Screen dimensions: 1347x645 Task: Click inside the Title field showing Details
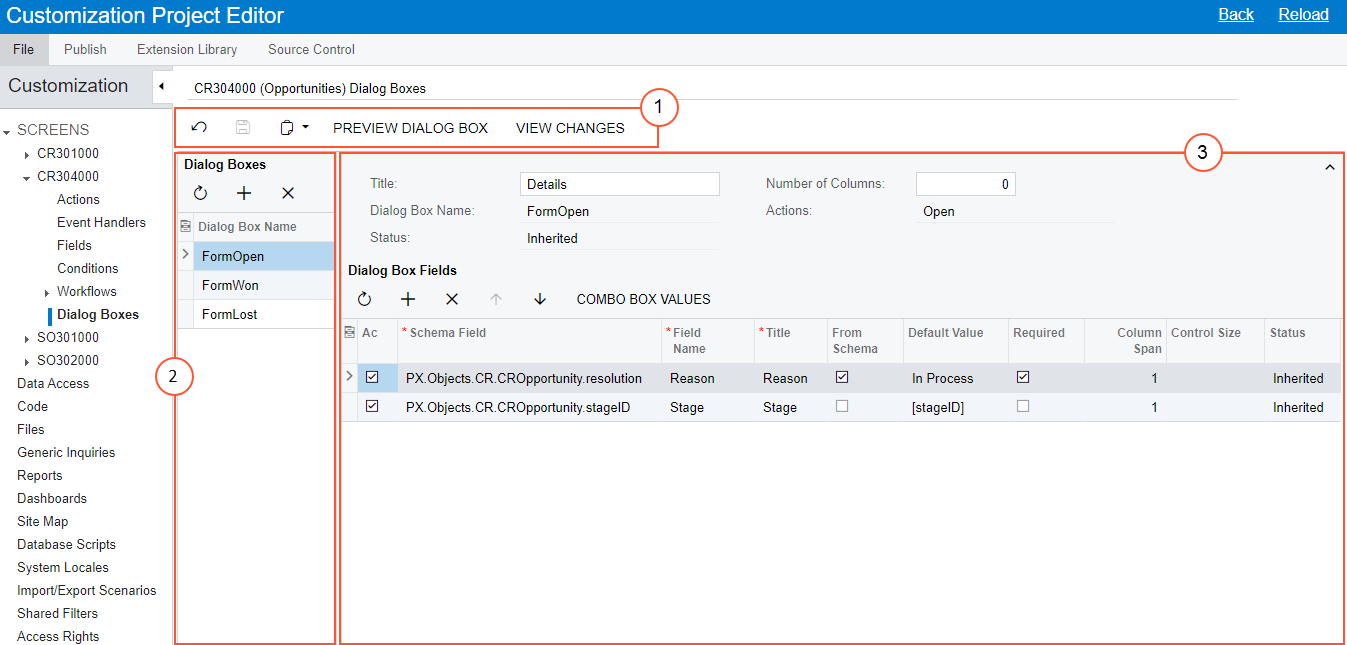pyautogui.click(x=619, y=183)
